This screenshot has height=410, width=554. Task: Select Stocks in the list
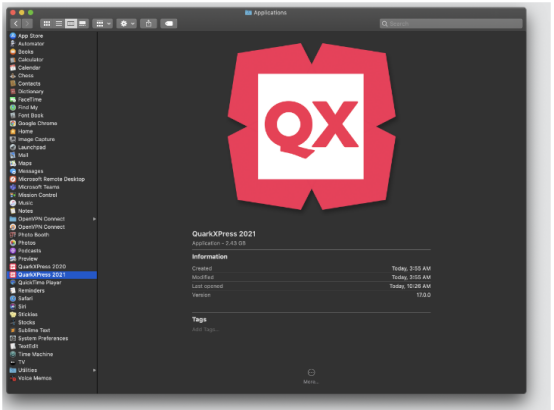point(52,322)
